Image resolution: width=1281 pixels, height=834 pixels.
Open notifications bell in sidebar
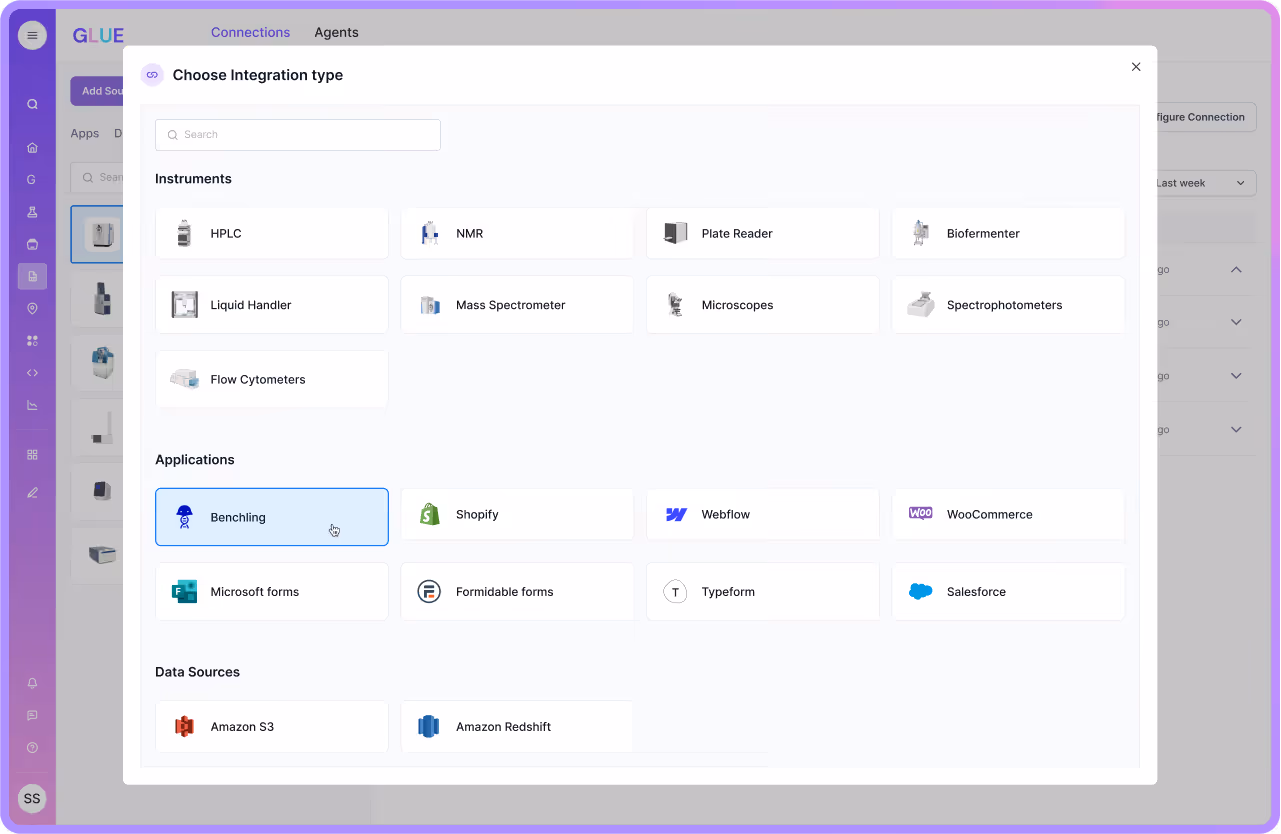[x=32, y=683]
